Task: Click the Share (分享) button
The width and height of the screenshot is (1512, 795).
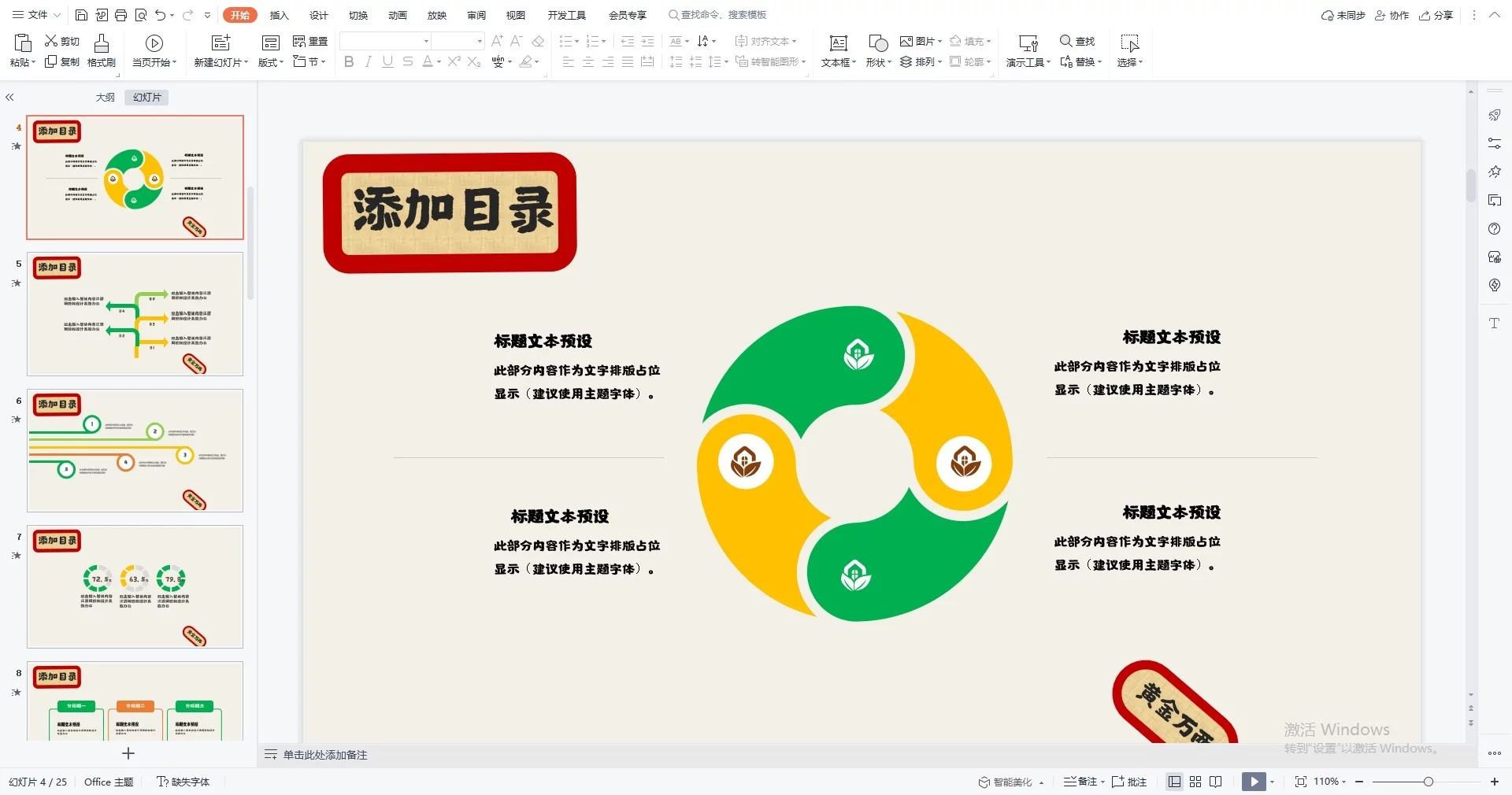Action: 1436,15
